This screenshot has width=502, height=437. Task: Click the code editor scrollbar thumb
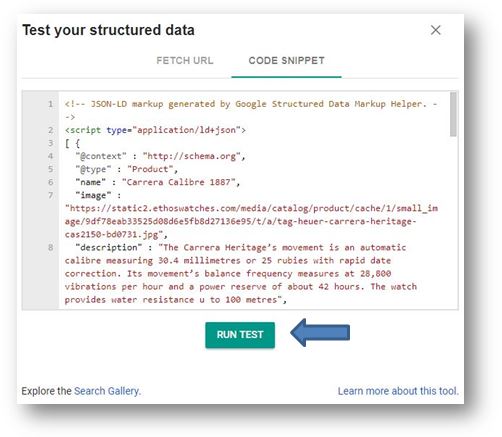tap(453, 114)
